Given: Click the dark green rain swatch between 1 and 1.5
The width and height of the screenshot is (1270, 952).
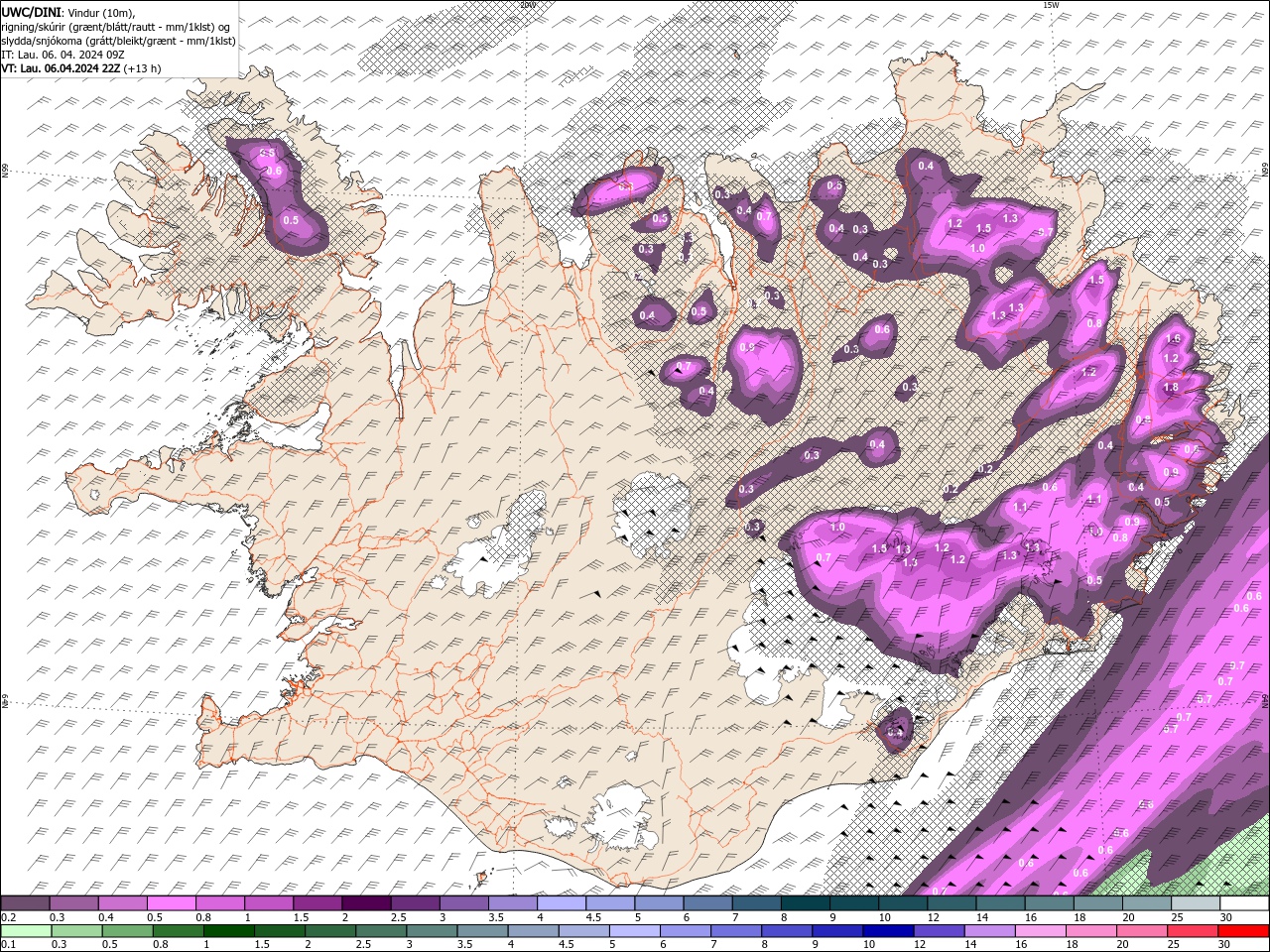Looking at the screenshot, I should (x=230, y=930).
